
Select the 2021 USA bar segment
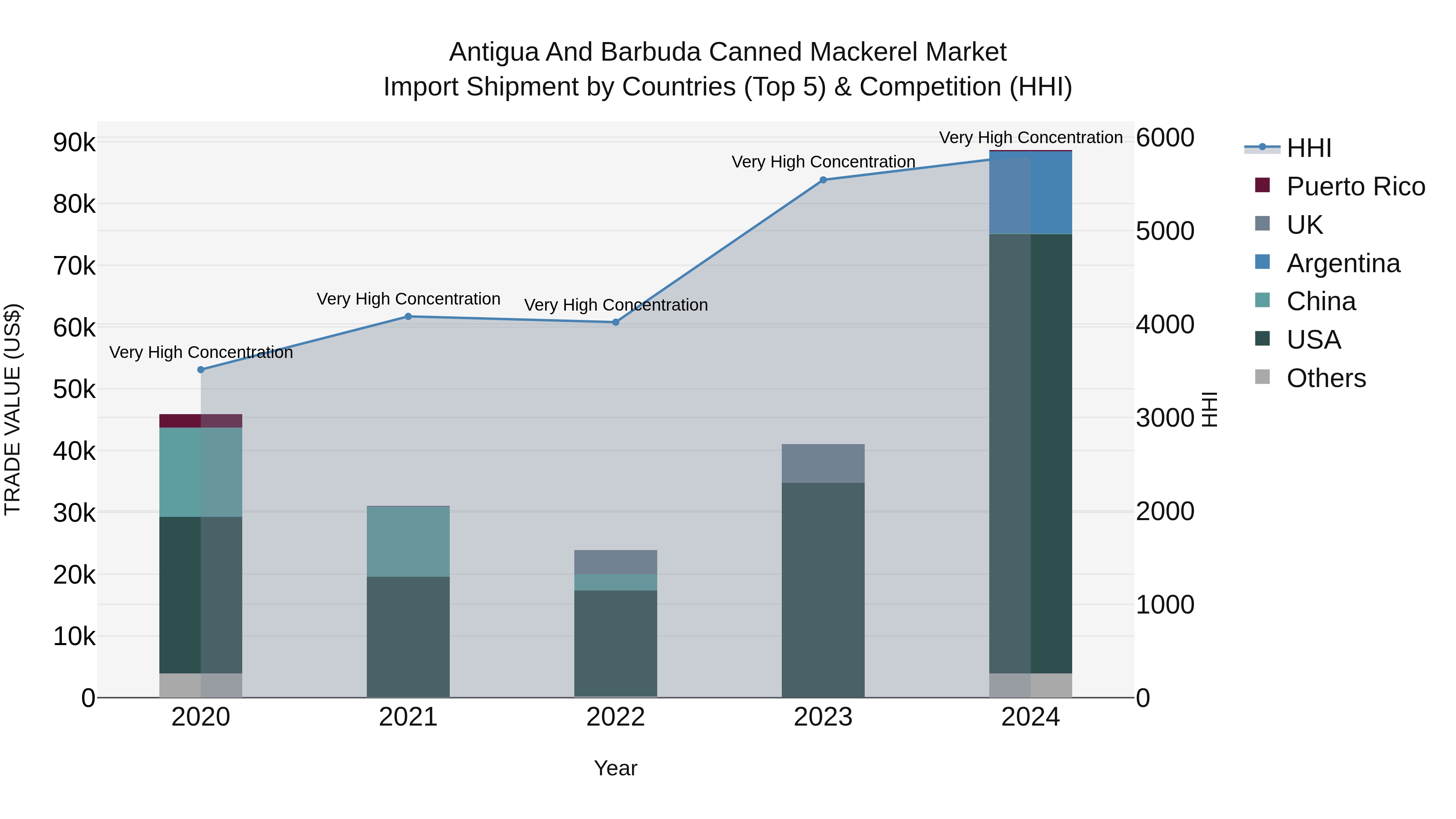[408, 637]
